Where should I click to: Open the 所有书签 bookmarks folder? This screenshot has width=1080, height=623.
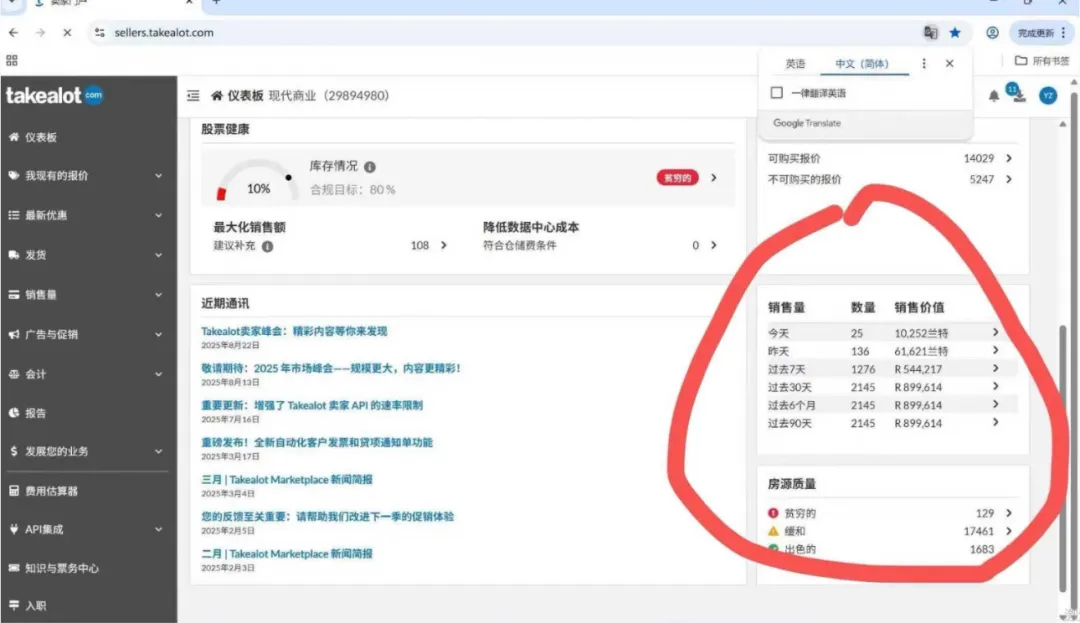tap(1042, 61)
